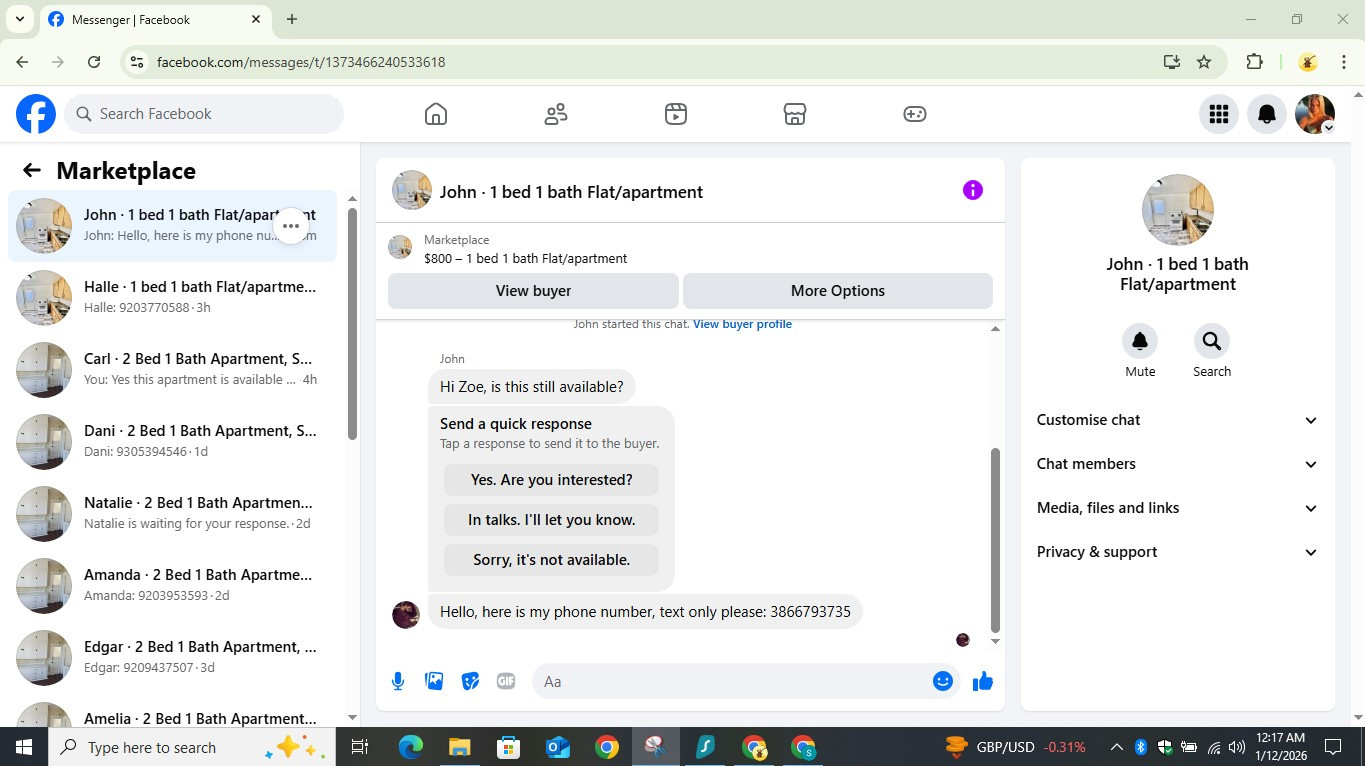The height and width of the screenshot is (766, 1365).
Task: Open Chrome three-dot menu
Action: click(1344, 62)
